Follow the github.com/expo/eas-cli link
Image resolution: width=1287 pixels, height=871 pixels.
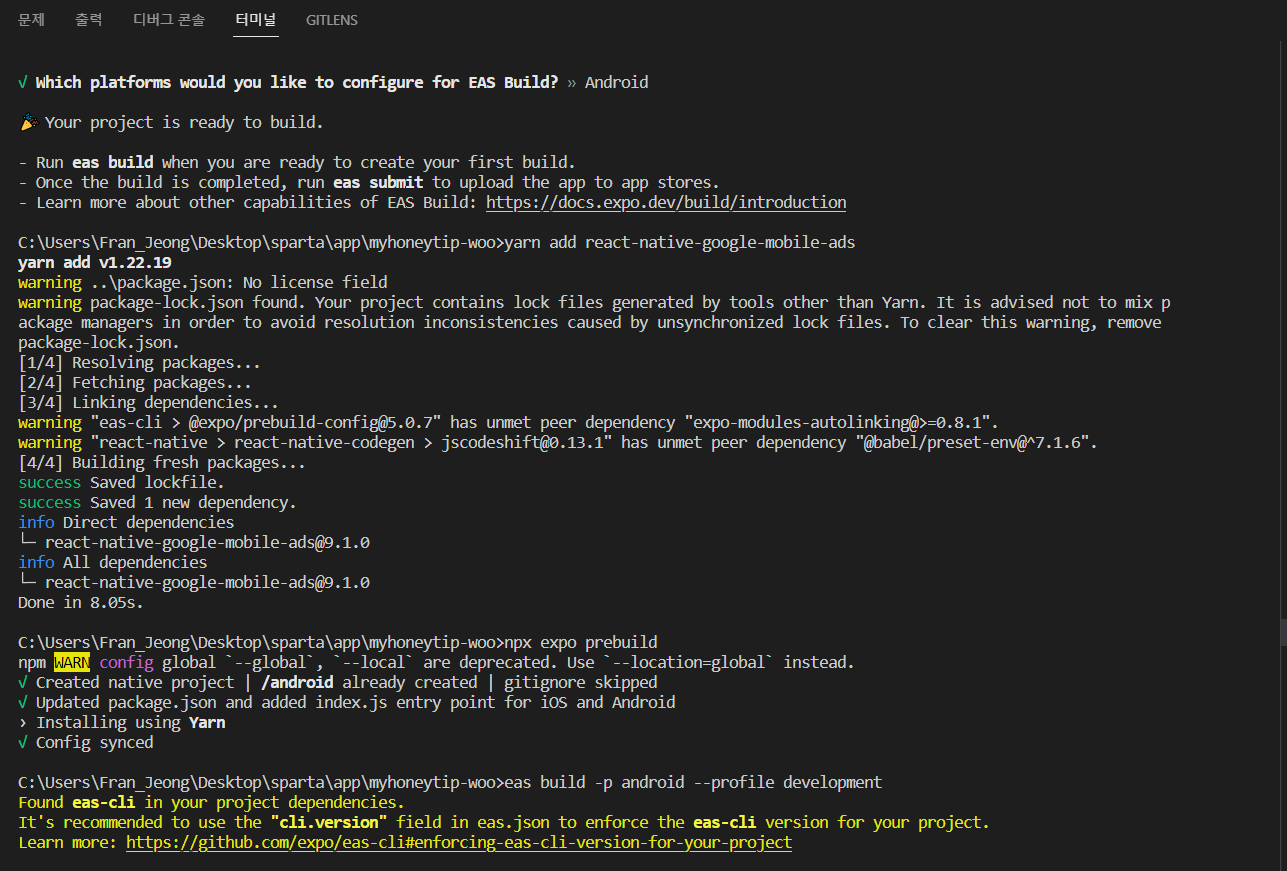coord(459,842)
